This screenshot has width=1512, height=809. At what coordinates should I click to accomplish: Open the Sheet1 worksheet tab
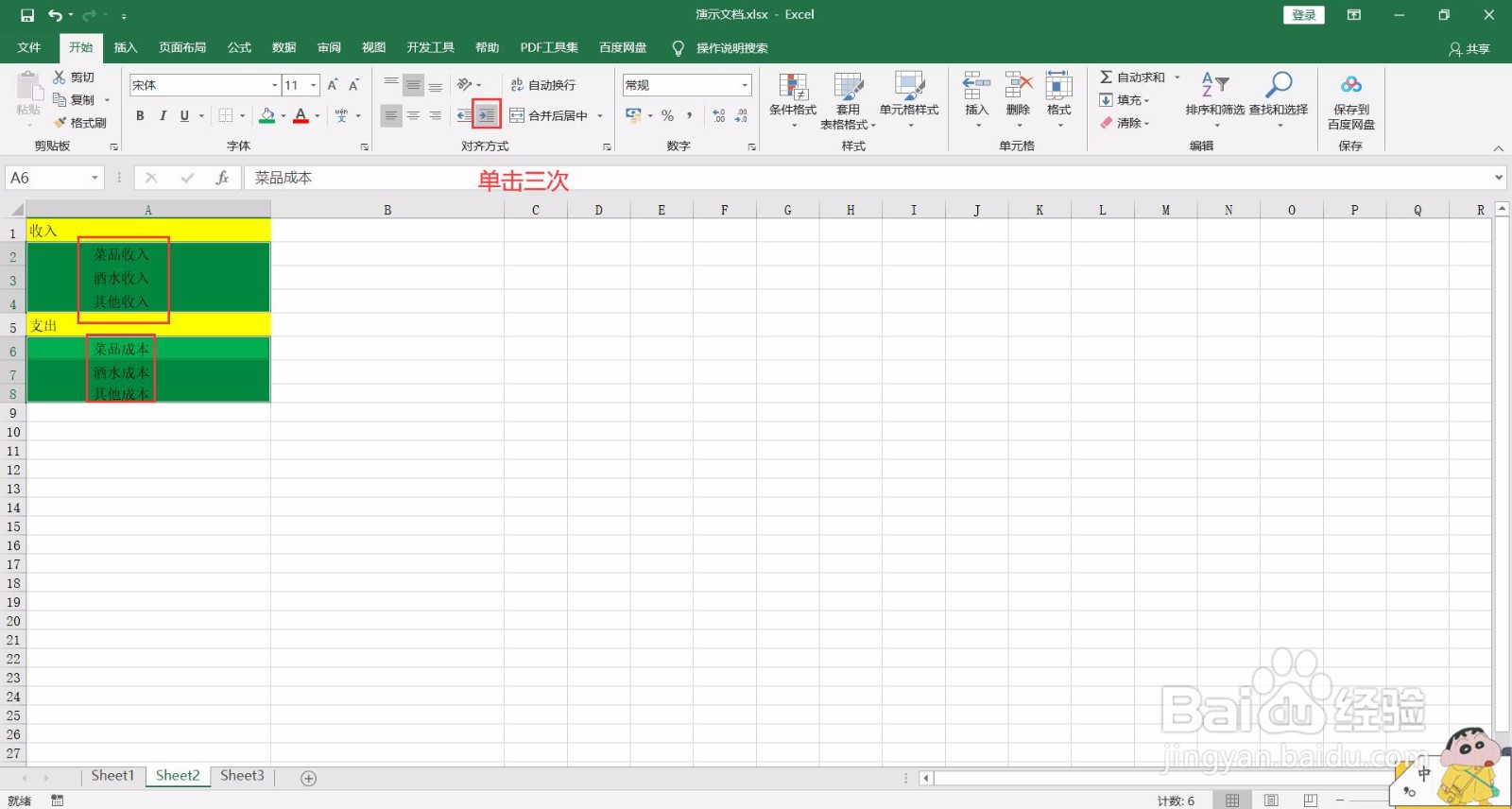(x=112, y=776)
